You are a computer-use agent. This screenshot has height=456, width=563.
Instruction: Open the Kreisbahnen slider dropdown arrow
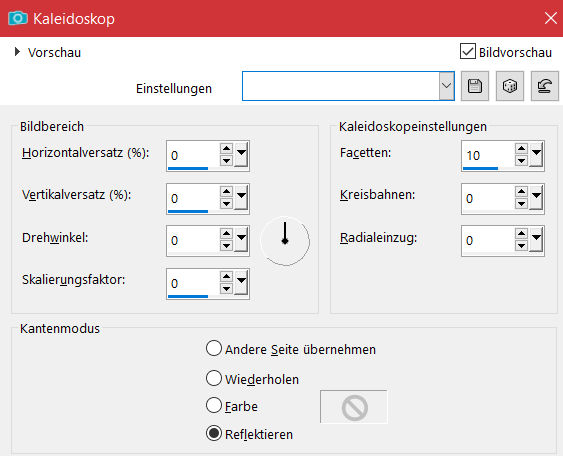click(536, 197)
